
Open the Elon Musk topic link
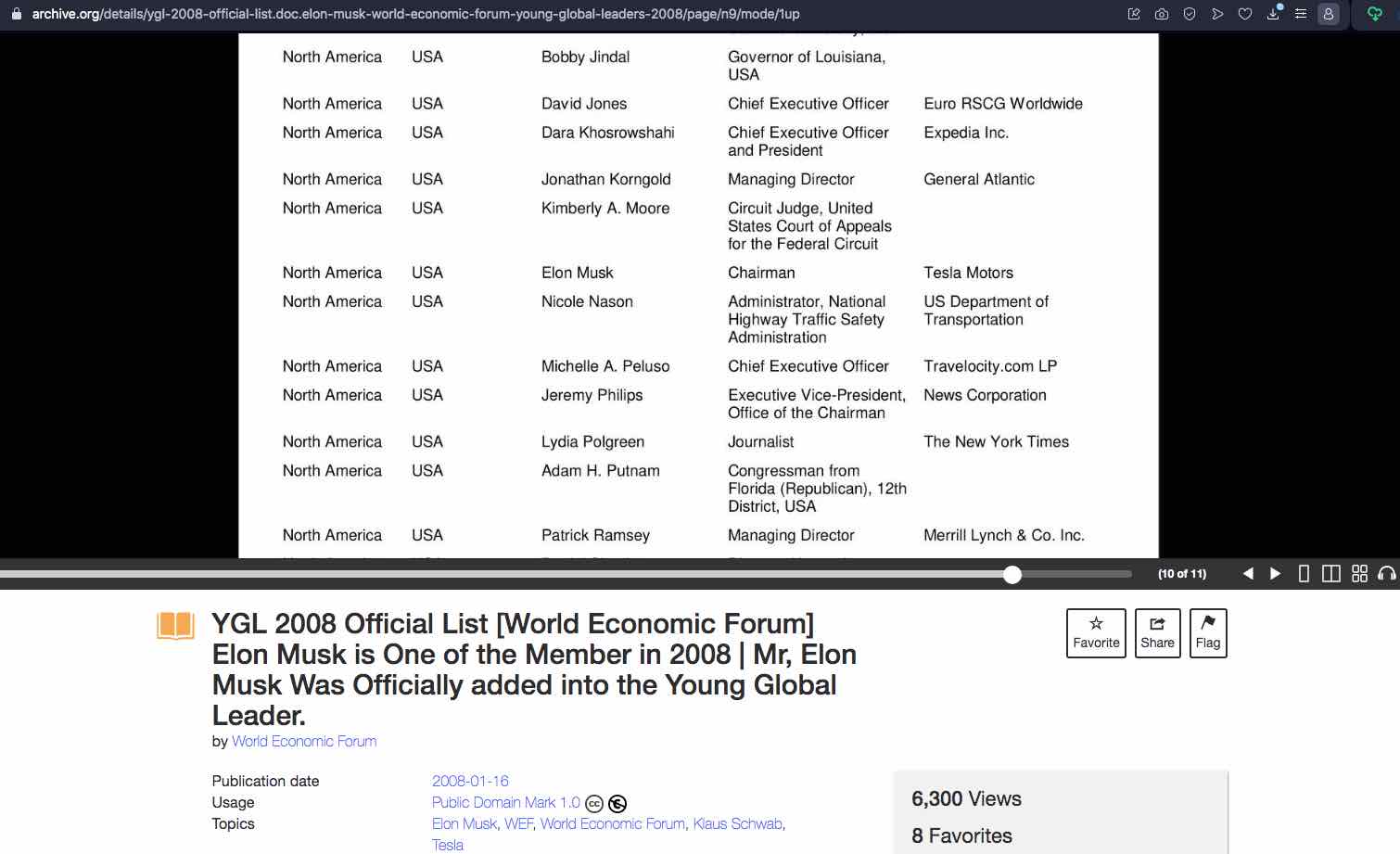(465, 823)
